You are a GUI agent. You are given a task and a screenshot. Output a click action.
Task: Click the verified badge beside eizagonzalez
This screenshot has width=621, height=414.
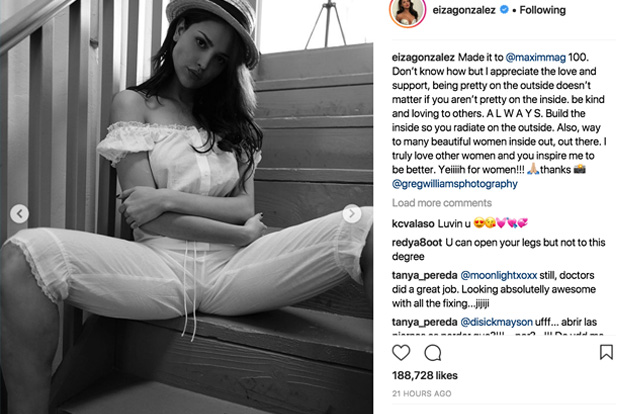504,10
